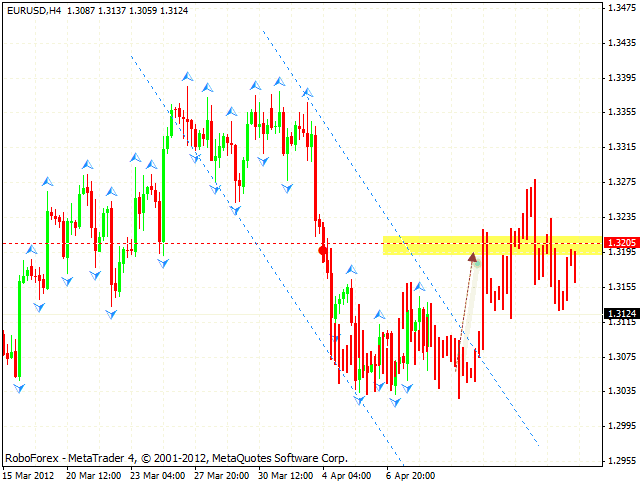Click the 1.3475 price axis label
Viewport: 640px width, 483px height.
(622, 8)
